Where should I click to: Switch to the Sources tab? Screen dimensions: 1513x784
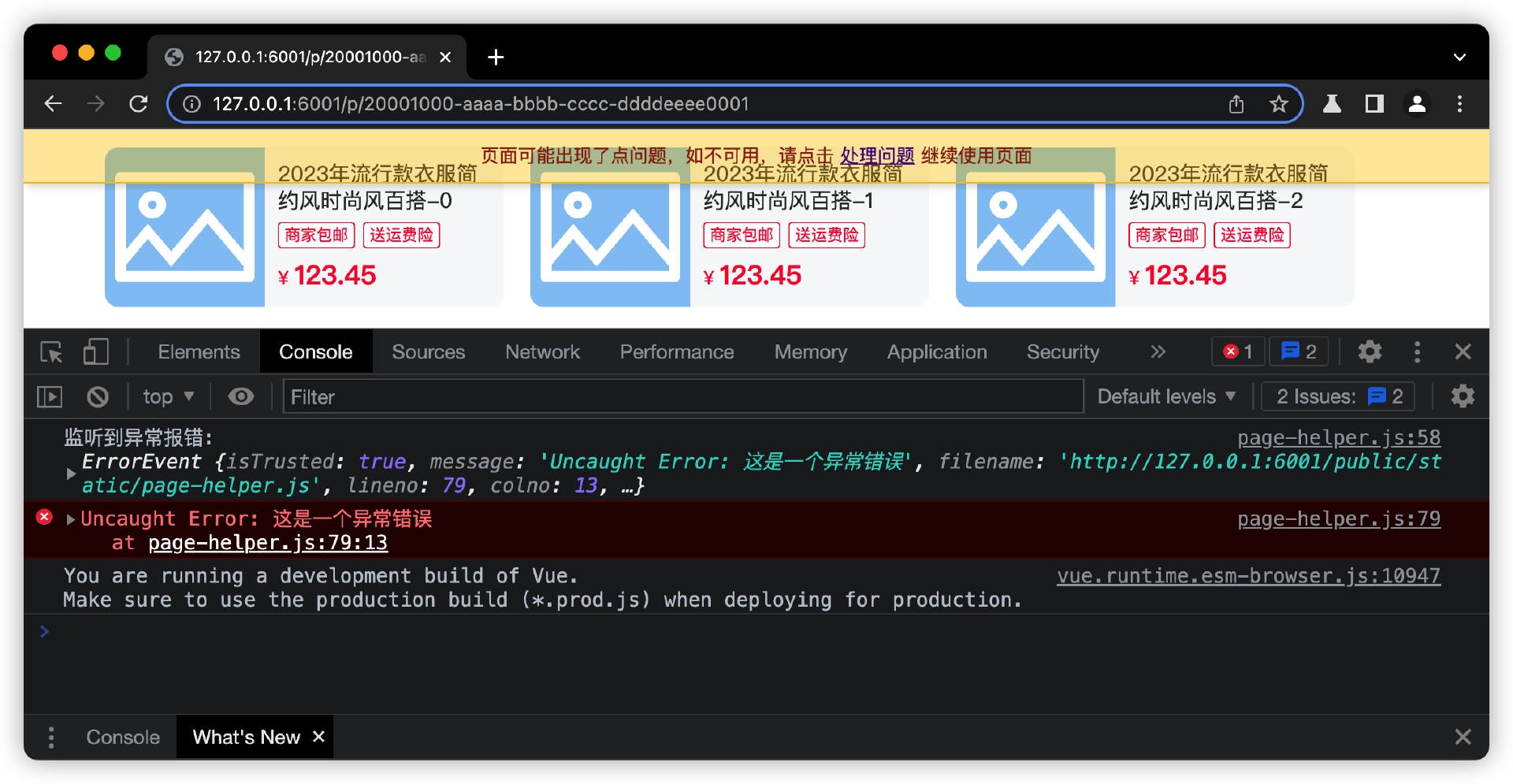(428, 352)
